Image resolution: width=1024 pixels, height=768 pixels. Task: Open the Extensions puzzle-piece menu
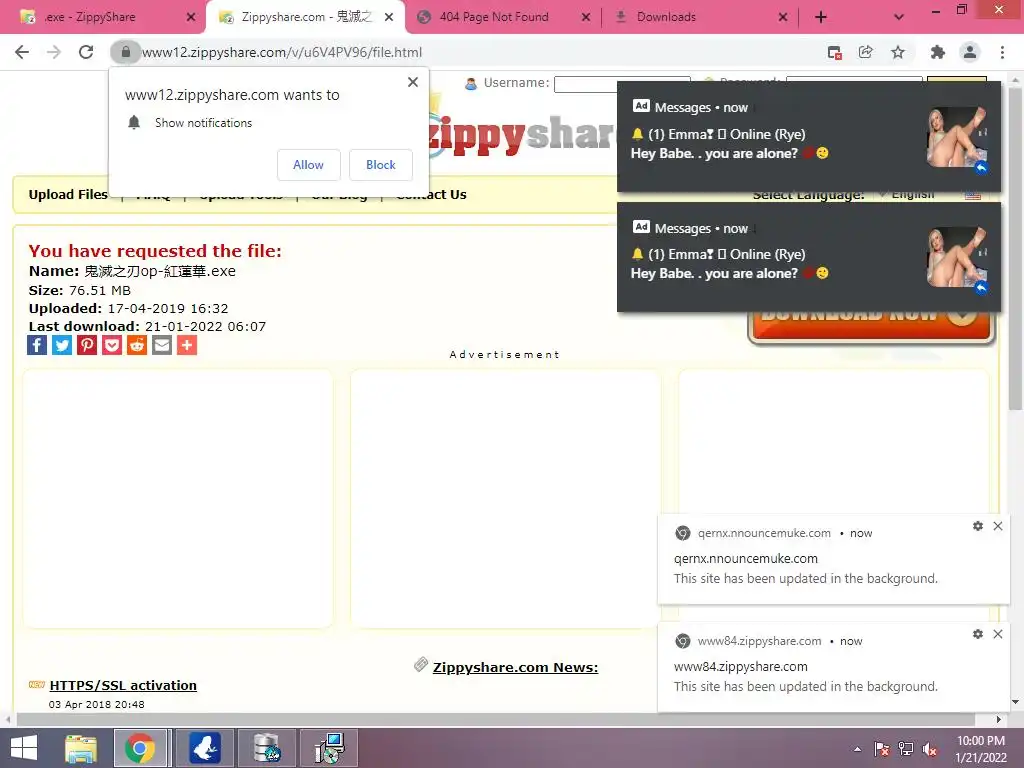[x=938, y=52]
